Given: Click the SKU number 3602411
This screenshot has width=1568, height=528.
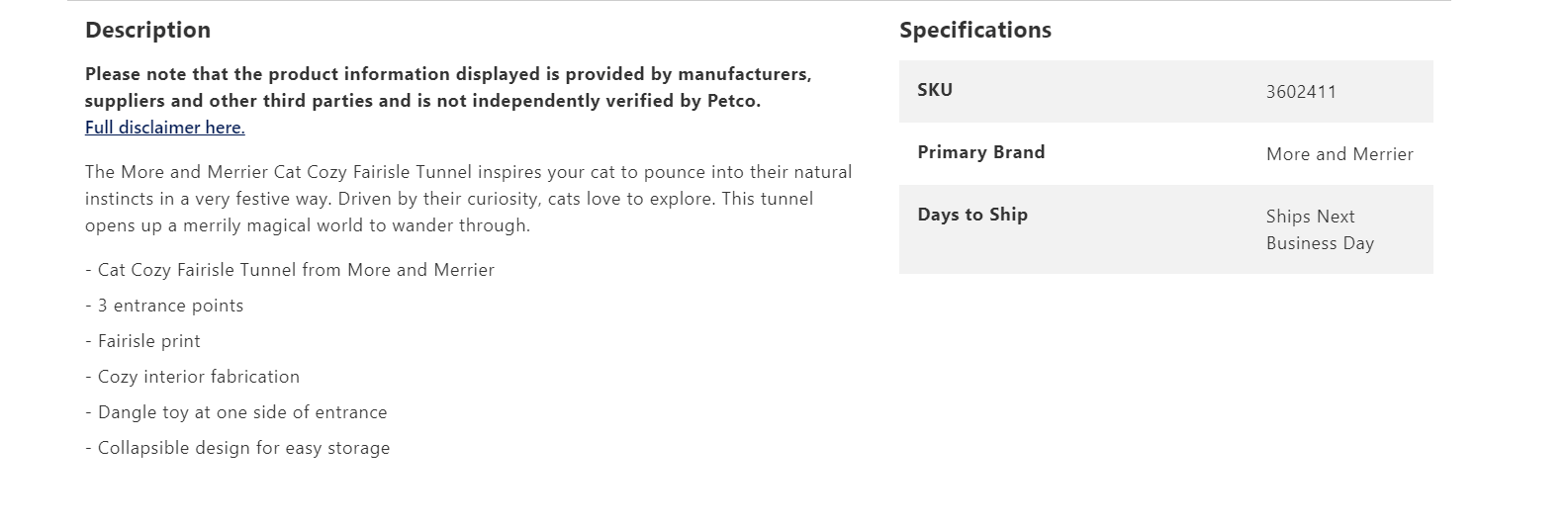Looking at the screenshot, I should (x=1301, y=92).
